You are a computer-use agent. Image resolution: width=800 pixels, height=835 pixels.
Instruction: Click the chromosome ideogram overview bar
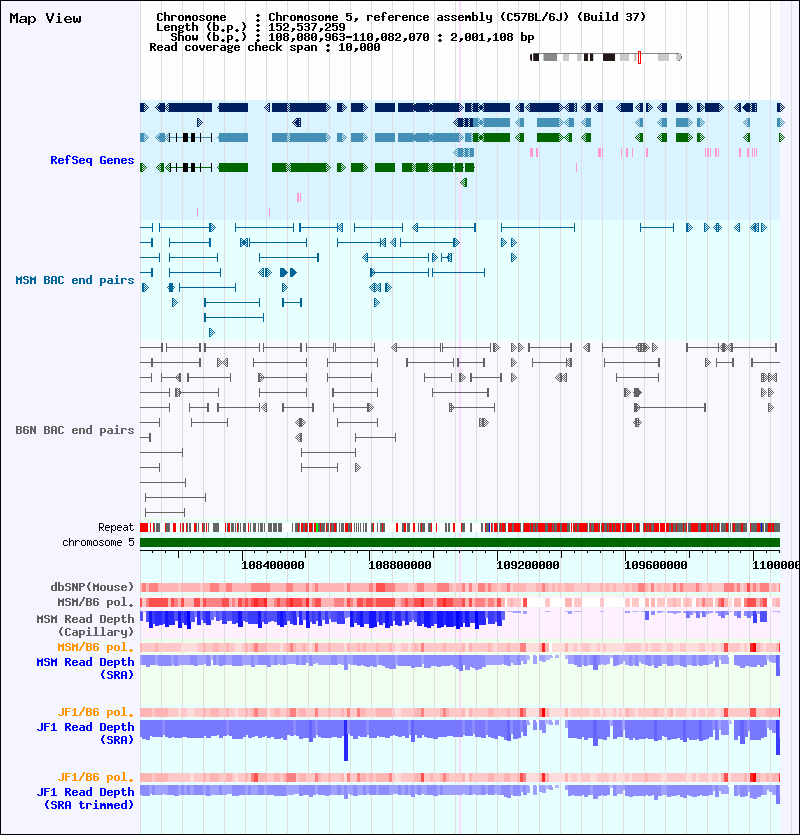[606, 58]
